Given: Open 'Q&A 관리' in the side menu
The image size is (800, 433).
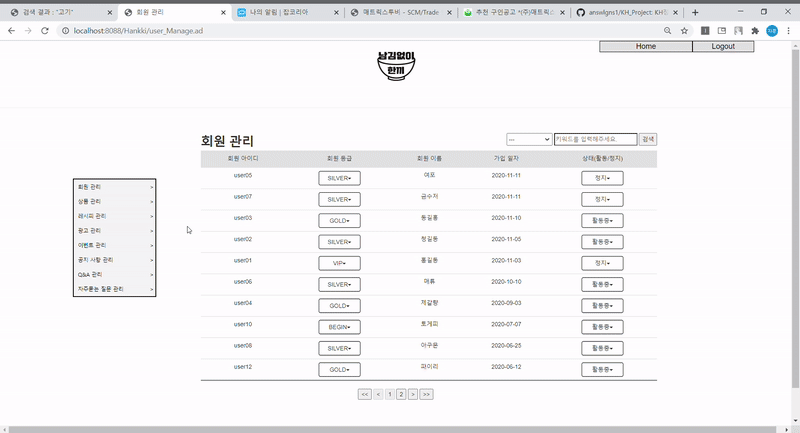Looking at the screenshot, I should pyautogui.click(x=115, y=274).
